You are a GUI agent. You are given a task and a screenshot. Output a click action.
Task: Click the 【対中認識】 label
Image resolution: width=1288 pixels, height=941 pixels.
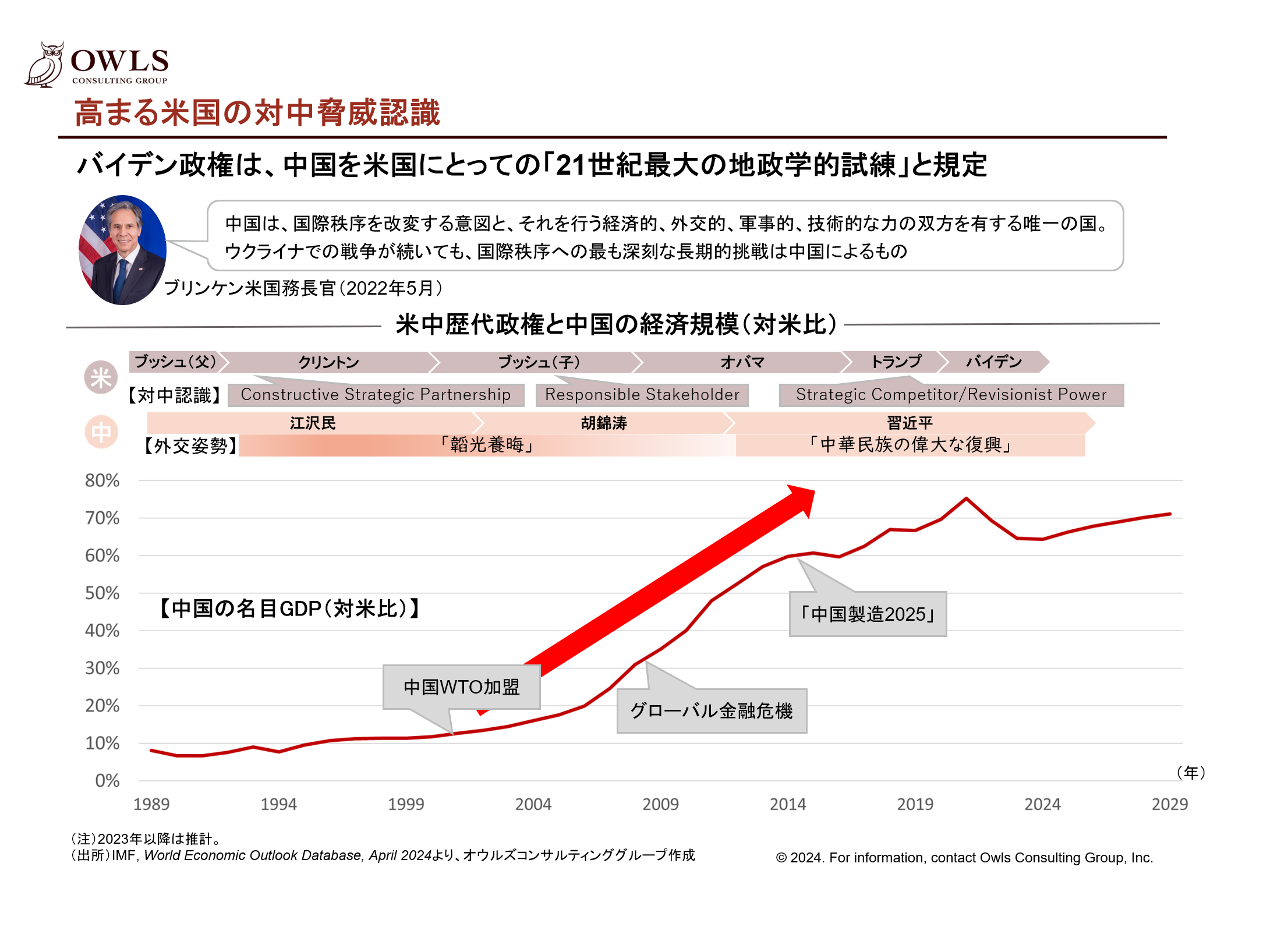point(174,396)
